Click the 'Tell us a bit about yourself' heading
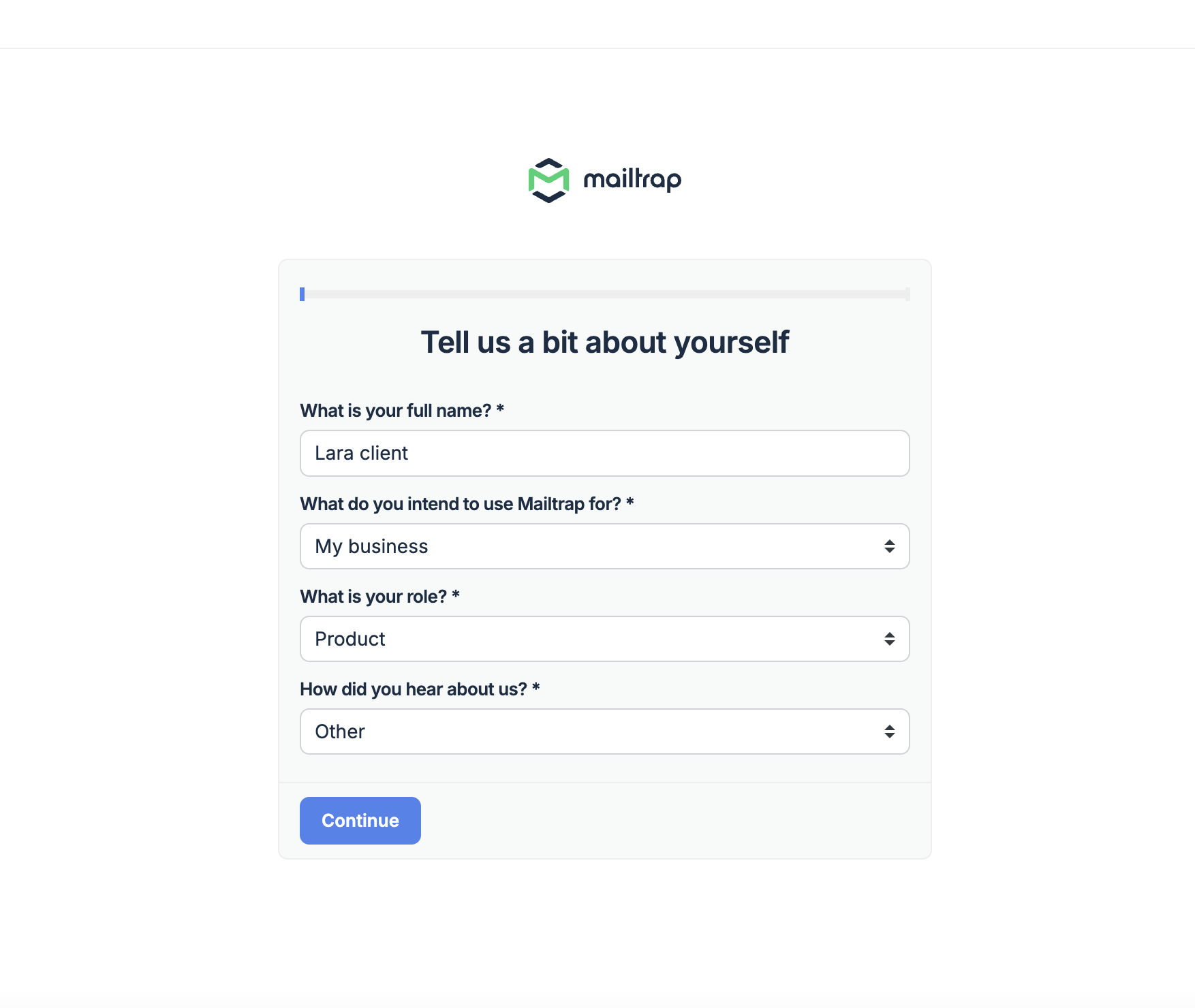The image size is (1195, 1008). coord(604,342)
